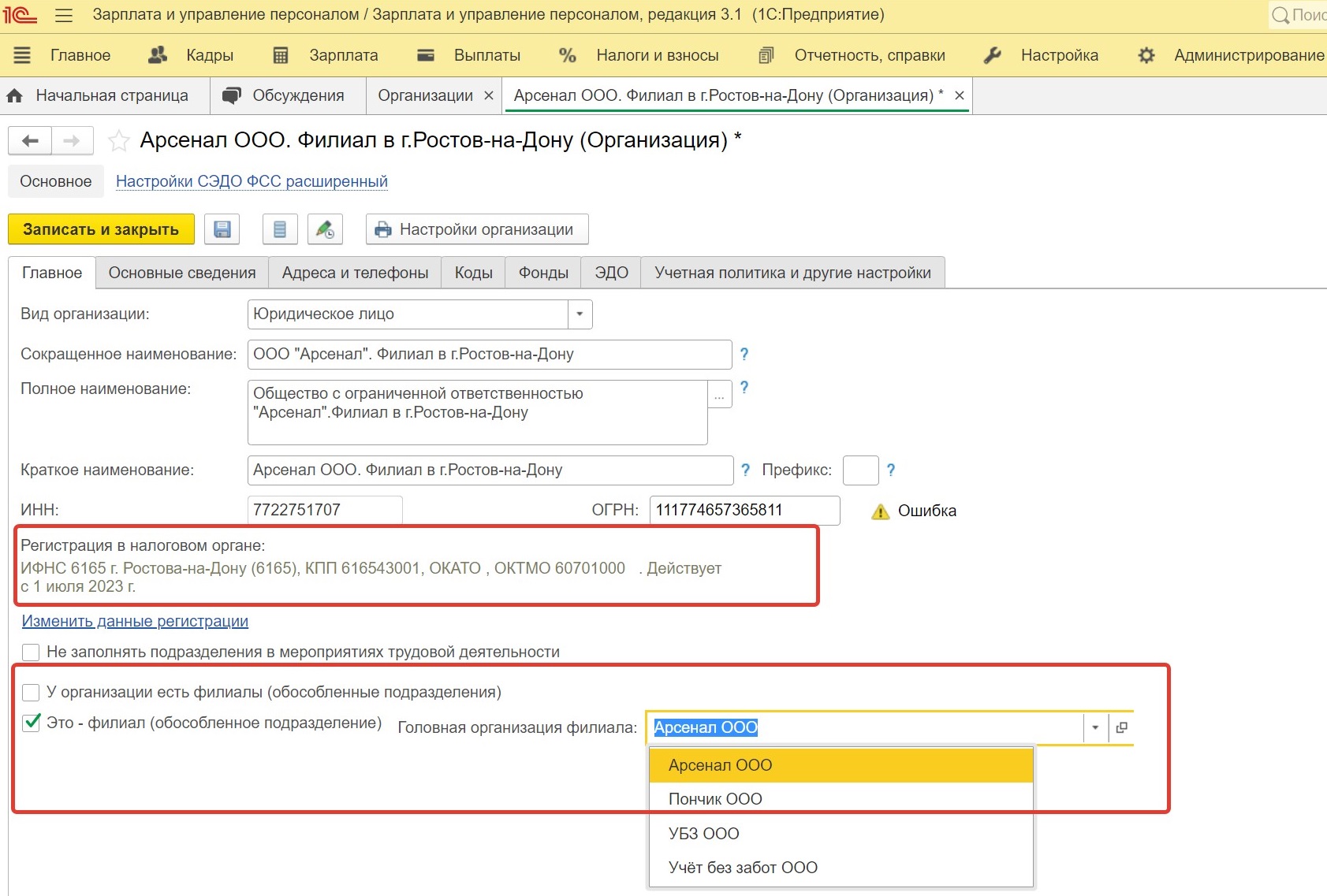Select УБЗ ООО from the list
1327x896 pixels.
pos(841,834)
